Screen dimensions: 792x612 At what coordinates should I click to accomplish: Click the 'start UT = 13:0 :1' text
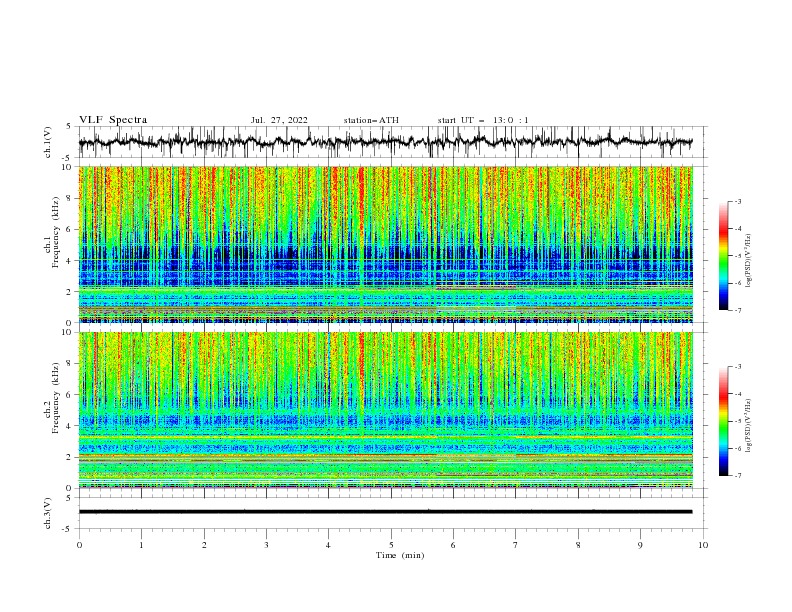click(483, 120)
